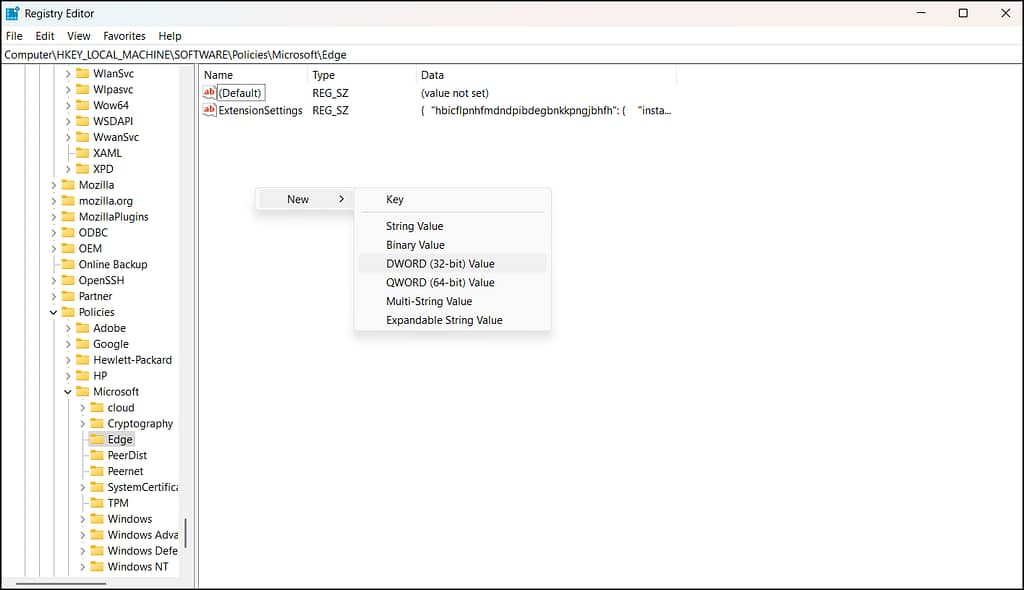
Task: Open the Favorites menu
Action: click(124, 36)
